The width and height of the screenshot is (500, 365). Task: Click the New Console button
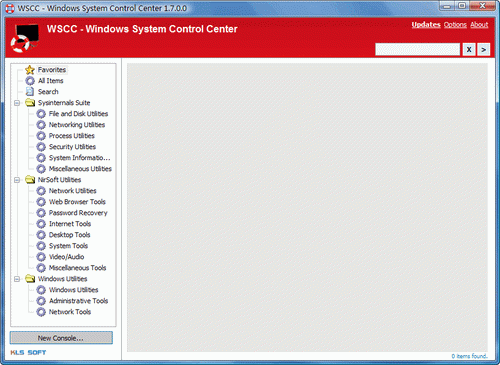pos(61,338)
